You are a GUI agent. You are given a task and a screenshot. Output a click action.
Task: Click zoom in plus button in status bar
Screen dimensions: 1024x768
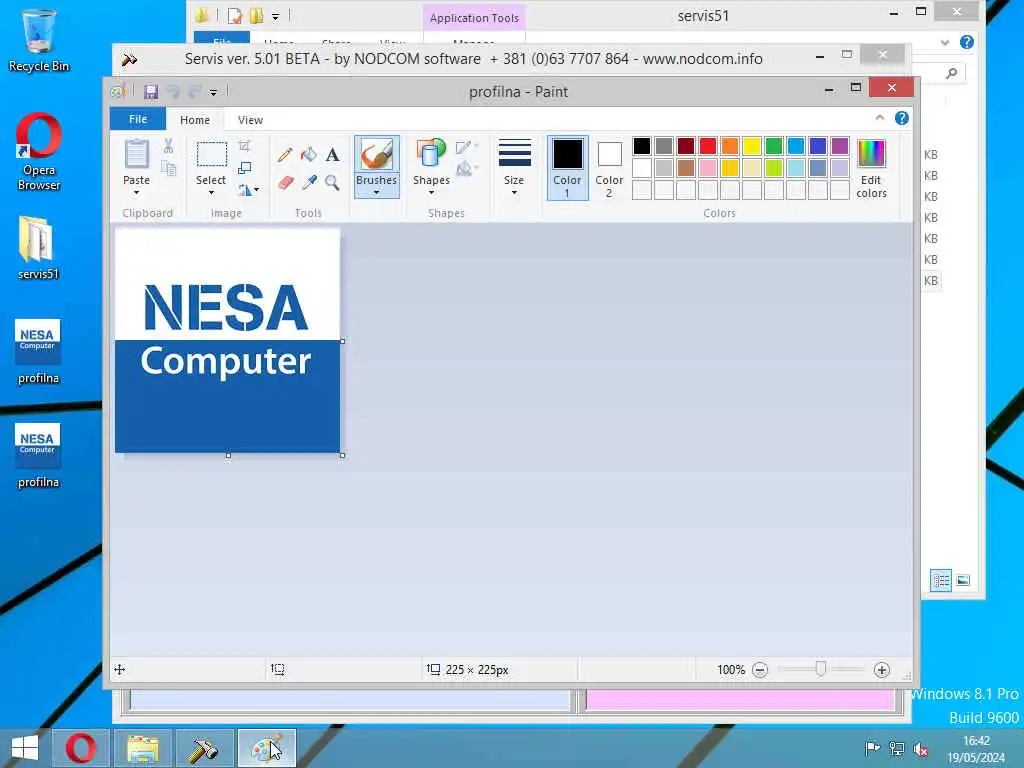(x=882, y=670)
